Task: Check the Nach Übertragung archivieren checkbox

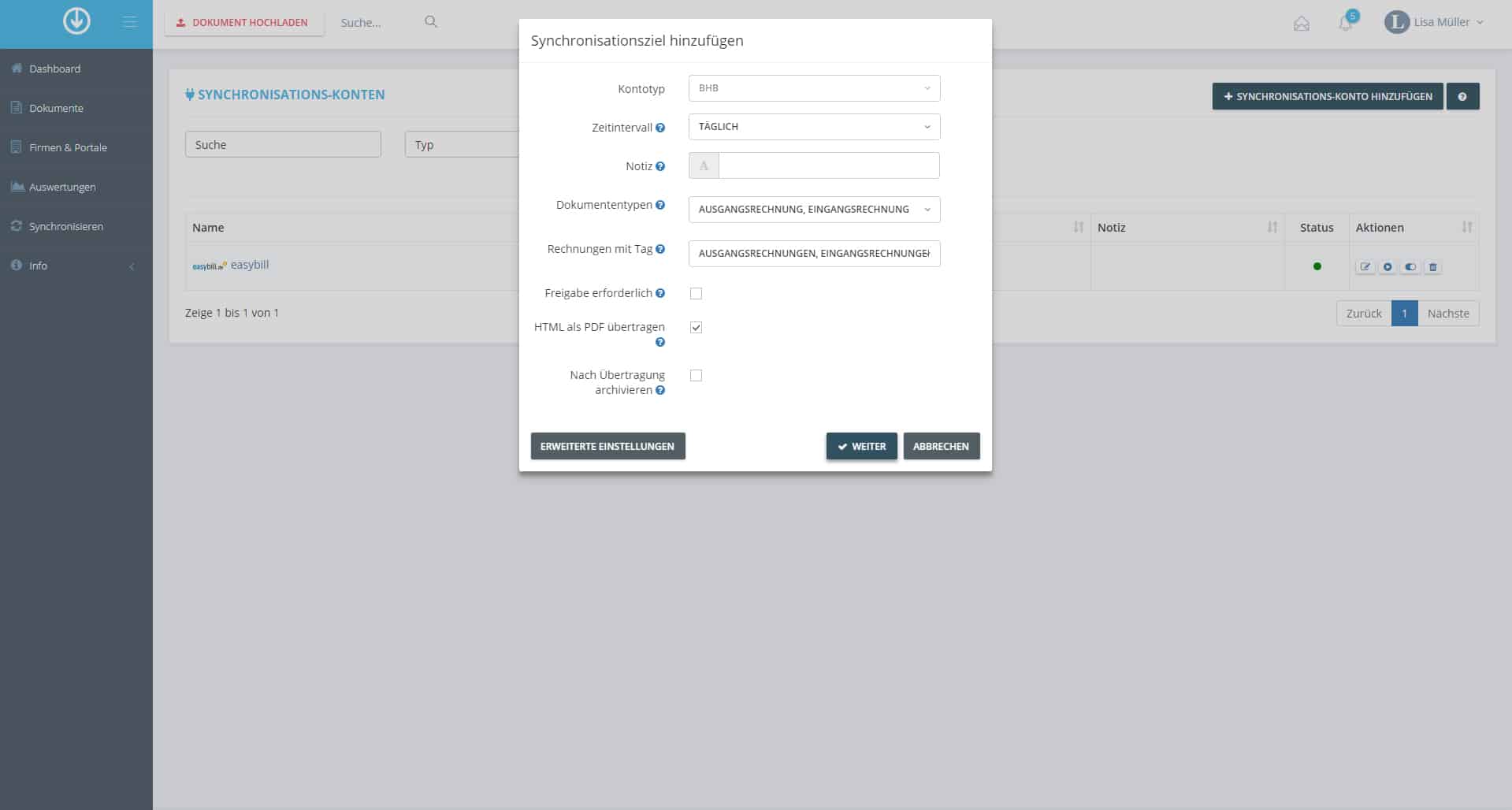Action: click(696, 375)
